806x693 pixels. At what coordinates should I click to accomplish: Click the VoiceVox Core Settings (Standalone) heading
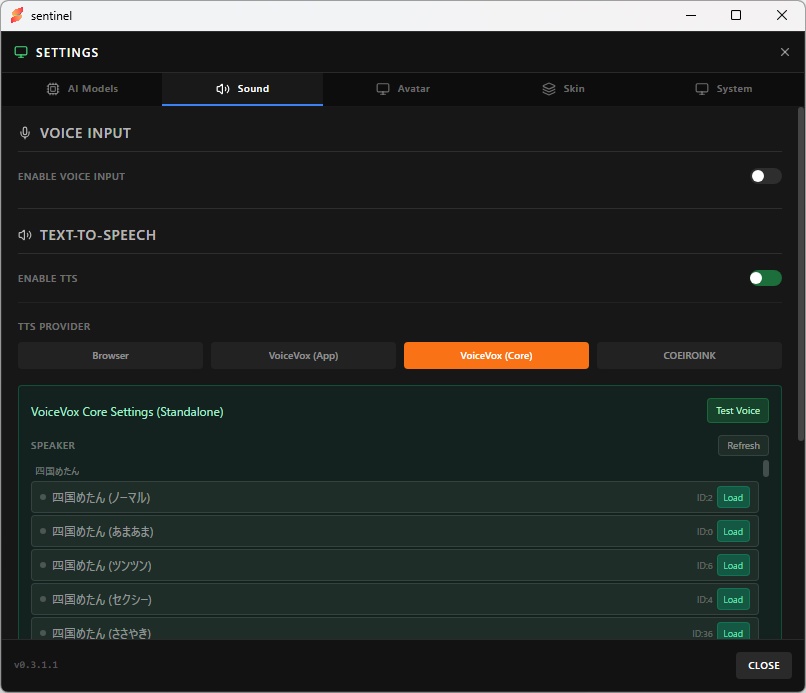pyautogui.click(x=127, y=412)
